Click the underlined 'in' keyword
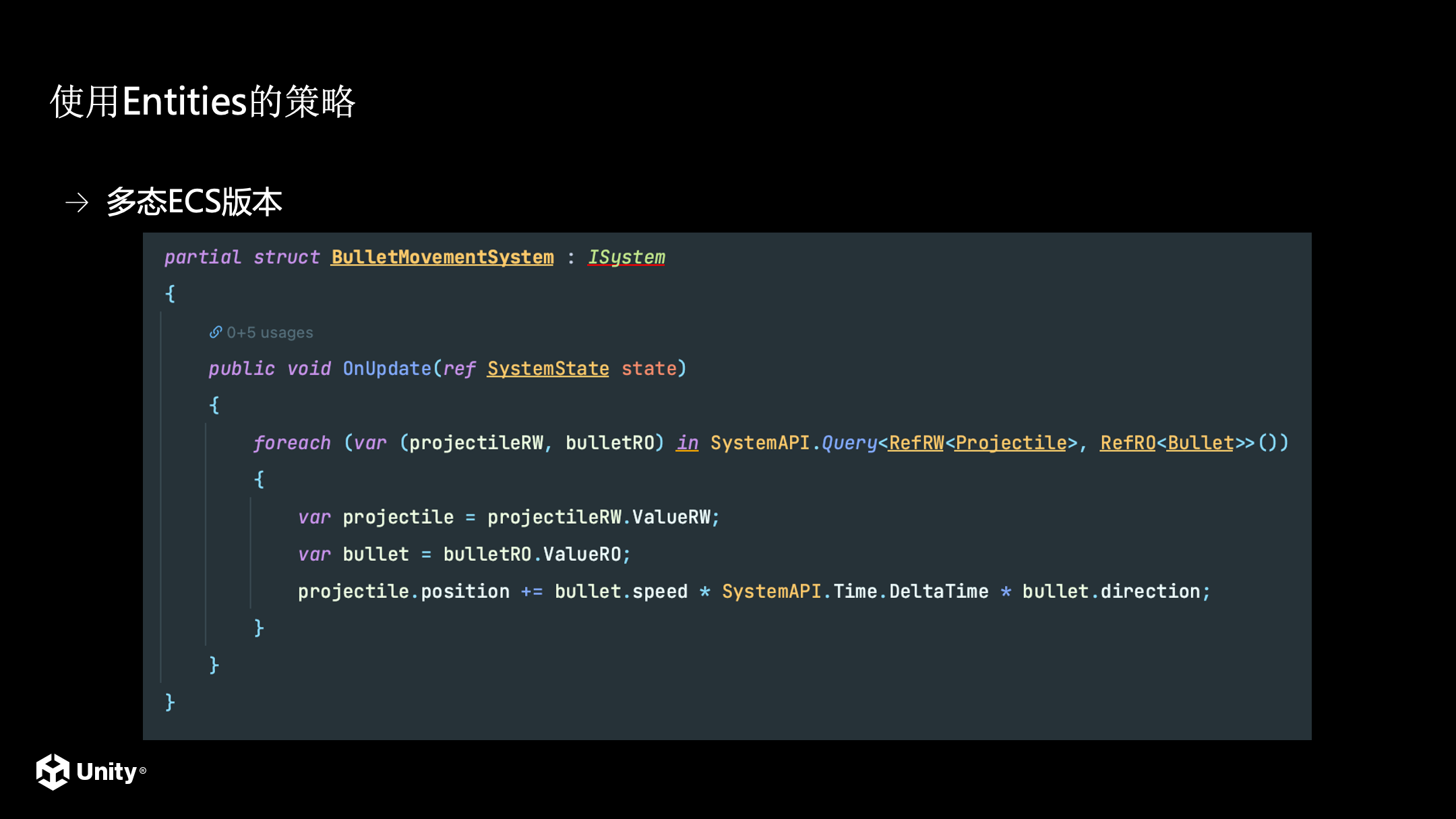This screenshot has width=1456, height=819. (x=688, y=443)
